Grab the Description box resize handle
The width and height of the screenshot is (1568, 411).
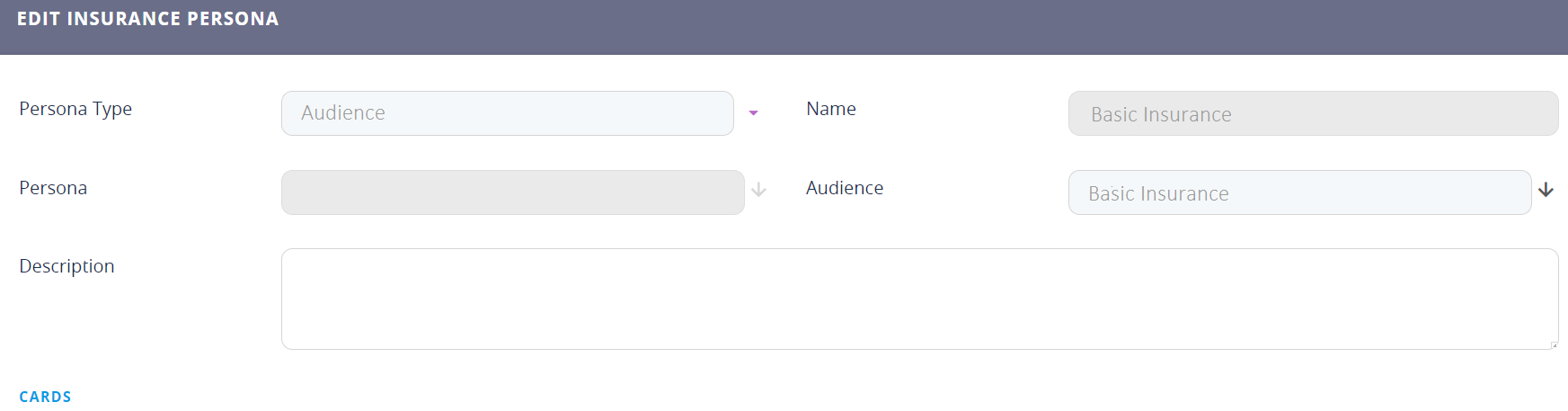[x=1554, y=344]
